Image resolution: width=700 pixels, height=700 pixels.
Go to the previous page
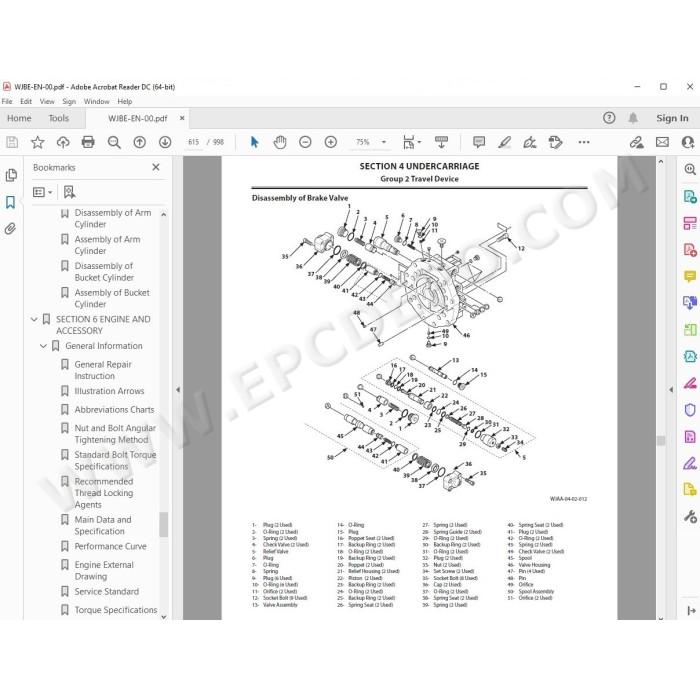coord(140,142)
